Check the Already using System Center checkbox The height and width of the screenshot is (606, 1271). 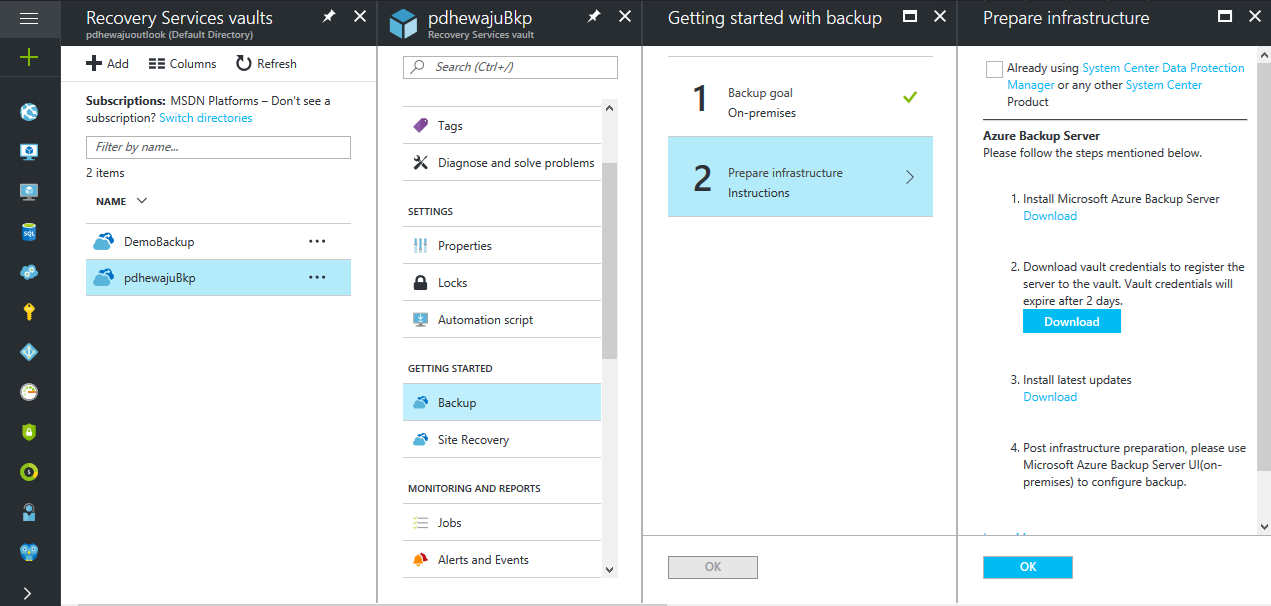[994, 69]
